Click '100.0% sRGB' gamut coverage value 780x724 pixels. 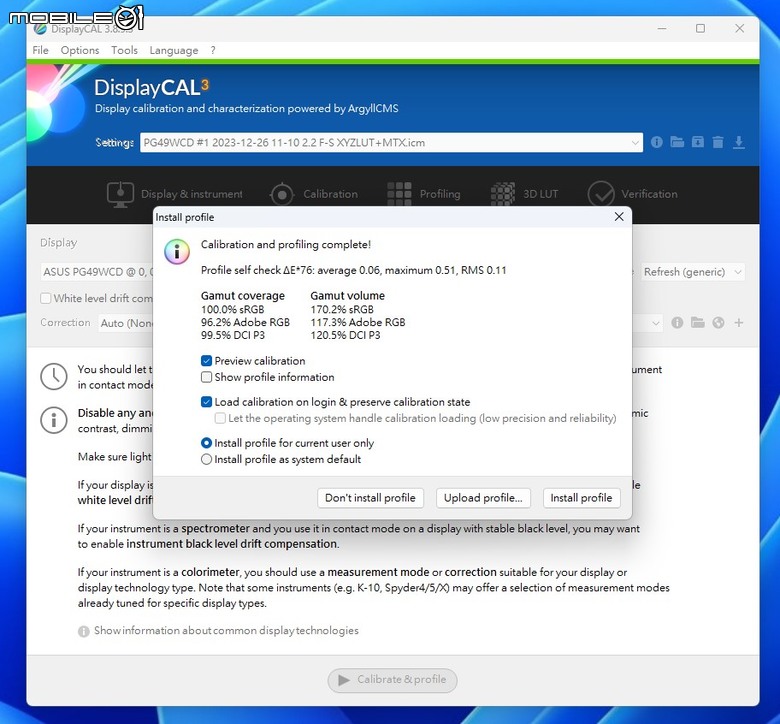pyautogui.click(x=232, y=310)
